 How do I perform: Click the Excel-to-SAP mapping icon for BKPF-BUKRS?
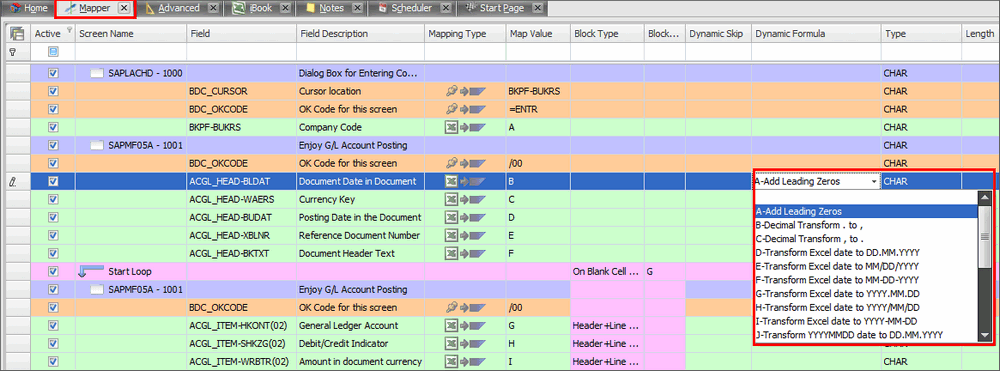465,127
